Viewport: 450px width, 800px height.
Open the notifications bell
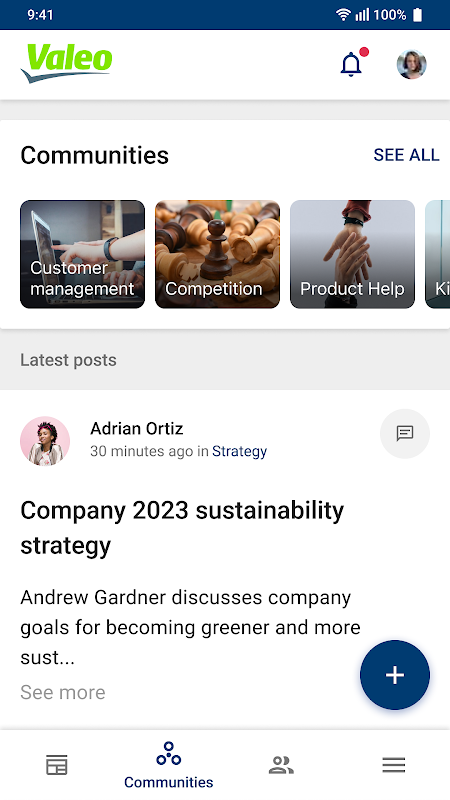[x=351, y=65]
